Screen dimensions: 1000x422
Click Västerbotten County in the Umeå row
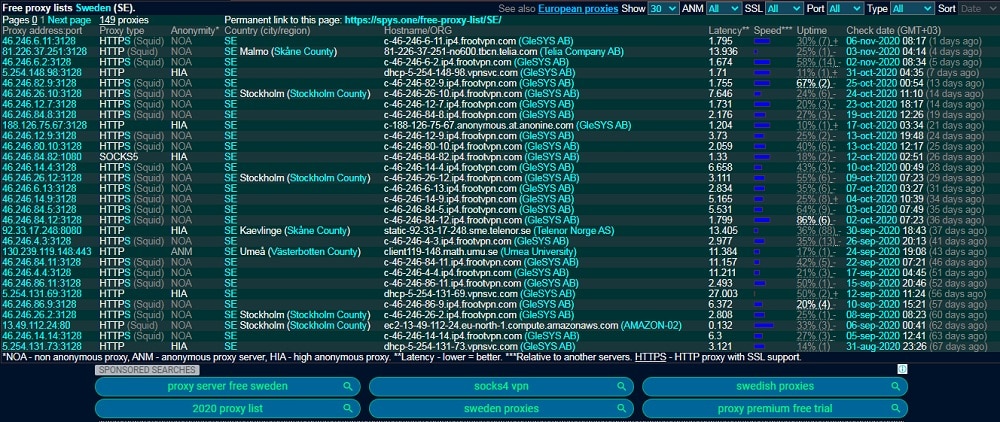click(314, 252)
